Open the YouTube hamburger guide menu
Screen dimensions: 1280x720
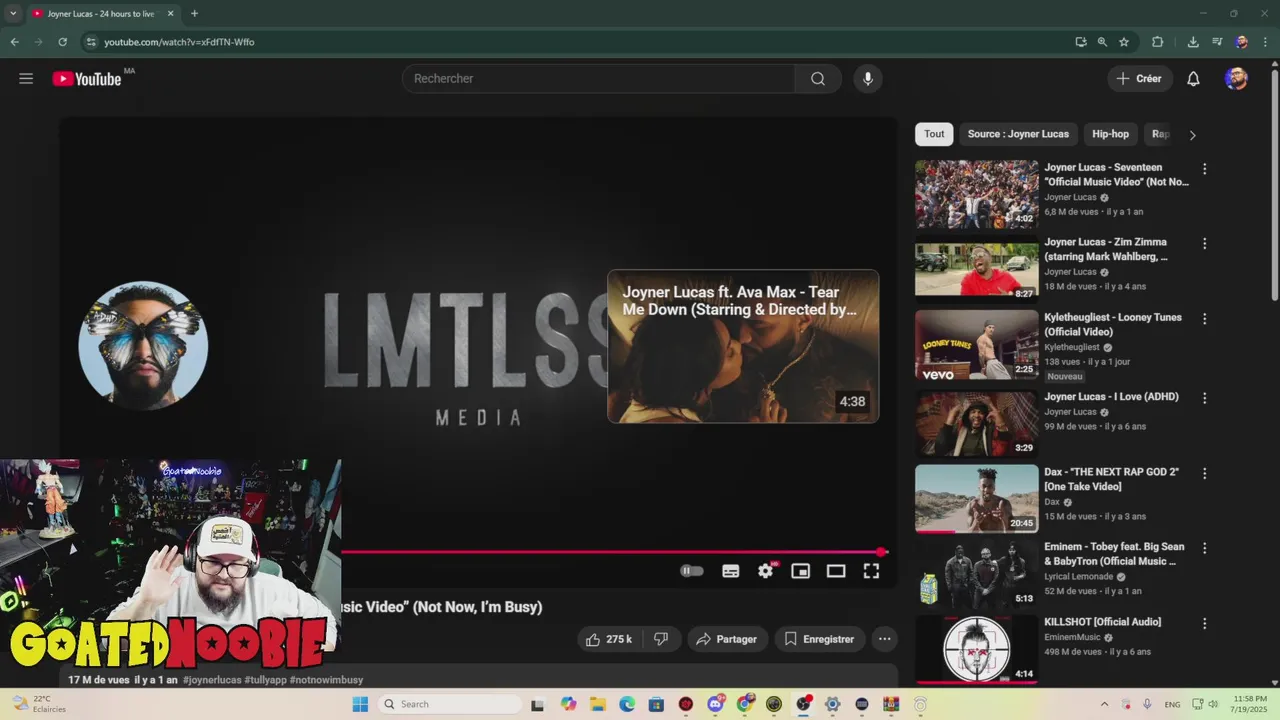[x=26, y=79]
